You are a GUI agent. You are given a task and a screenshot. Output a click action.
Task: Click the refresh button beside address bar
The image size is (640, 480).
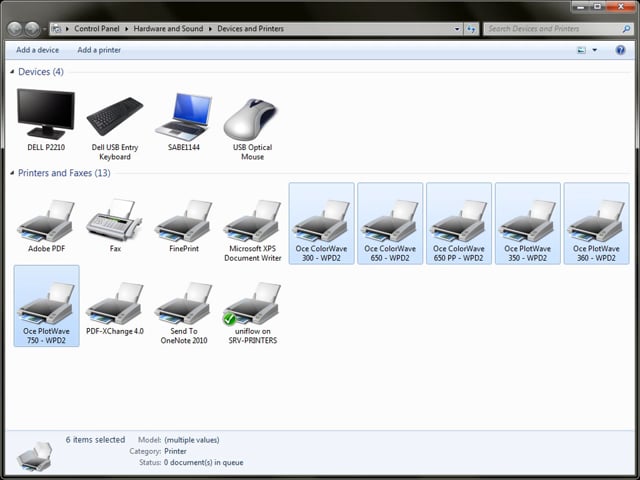471,29
